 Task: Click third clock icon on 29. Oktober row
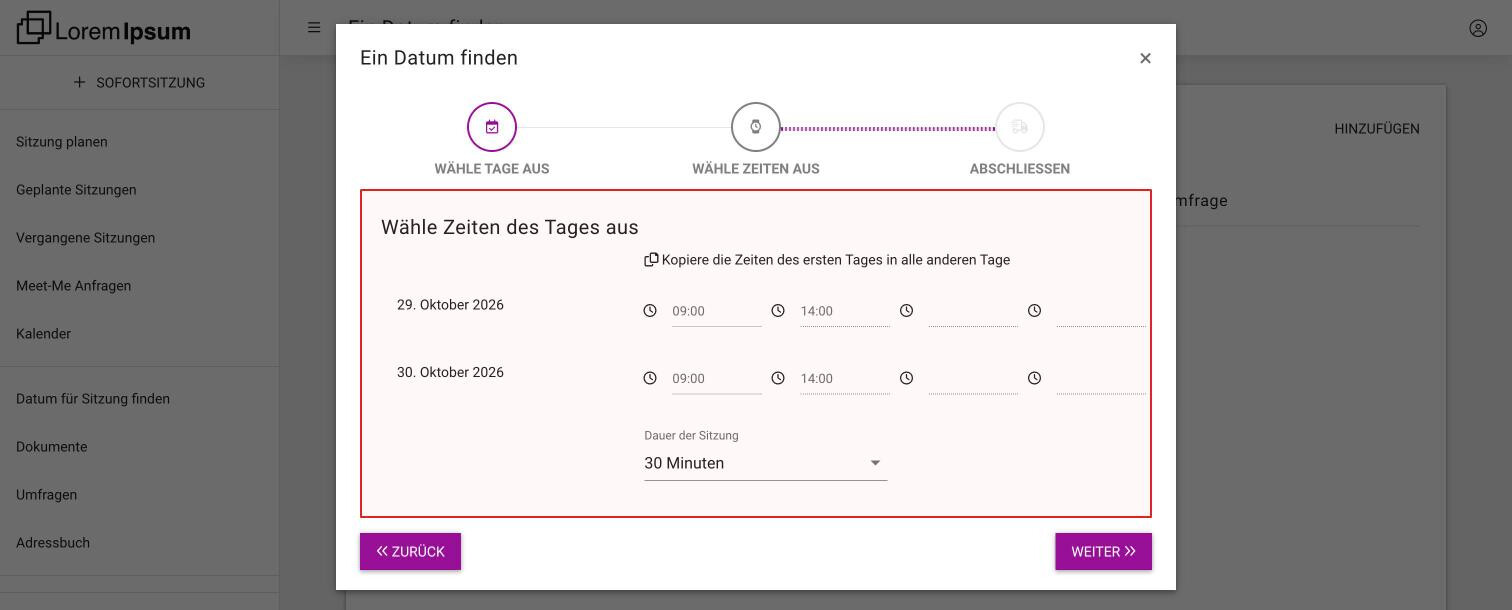coord(906,311)
